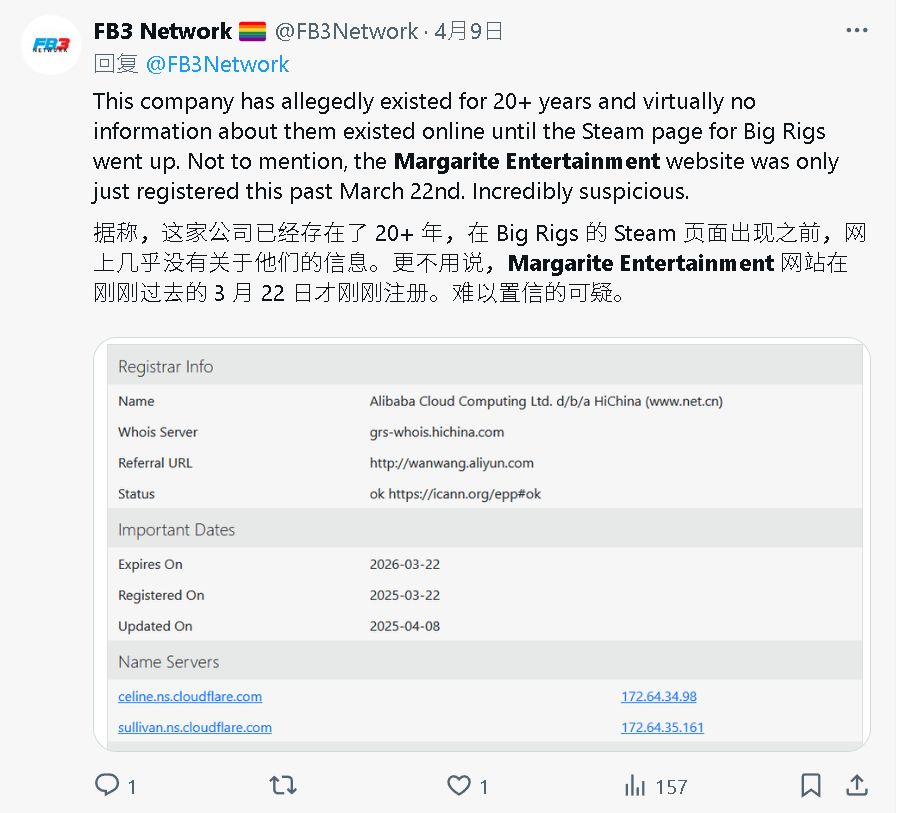Like the tweet with the heart icon
This screenshot has width=897, height=813.
(459, 785)
